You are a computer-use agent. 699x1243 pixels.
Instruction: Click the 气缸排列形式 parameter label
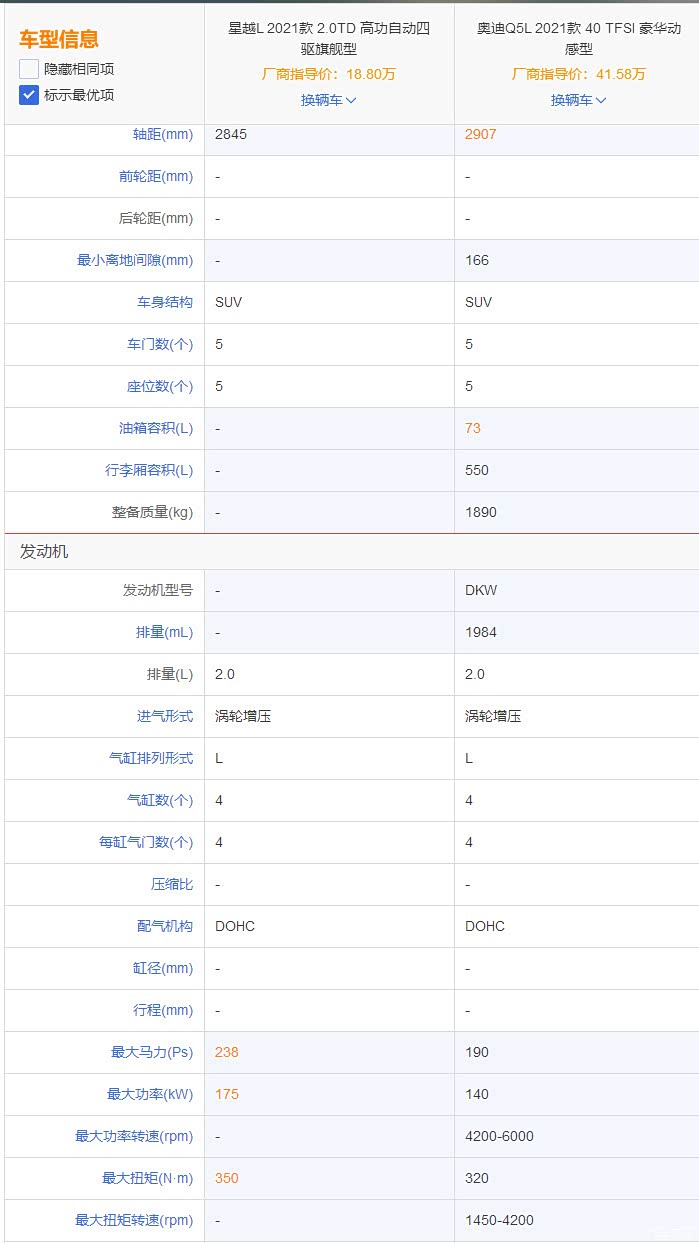coord(151,758)
